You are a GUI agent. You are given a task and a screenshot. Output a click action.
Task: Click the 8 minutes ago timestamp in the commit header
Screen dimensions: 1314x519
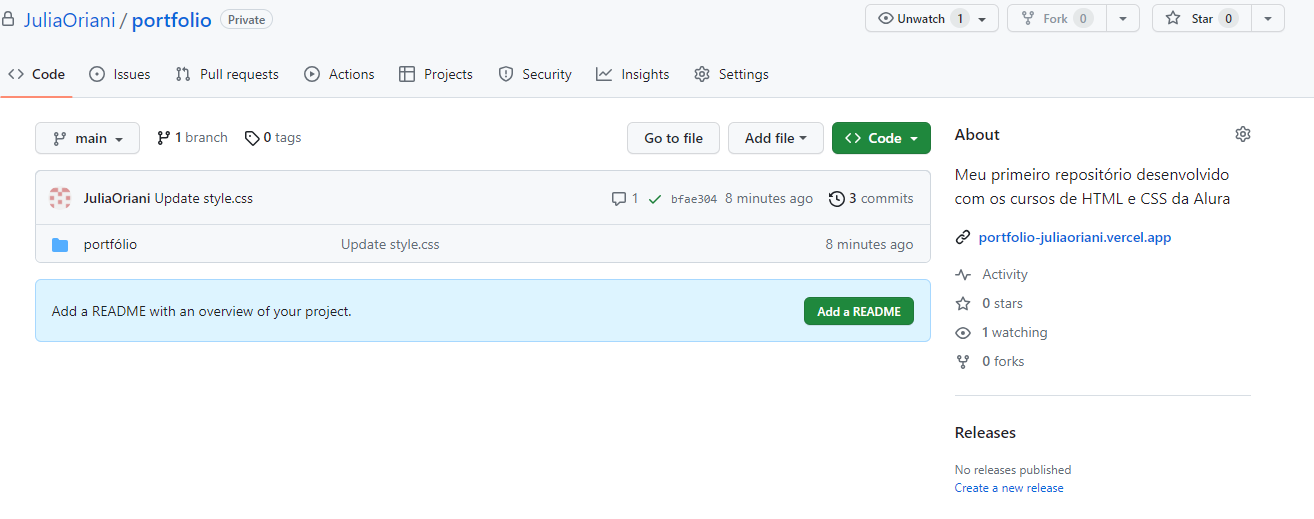tap(769, 198)
